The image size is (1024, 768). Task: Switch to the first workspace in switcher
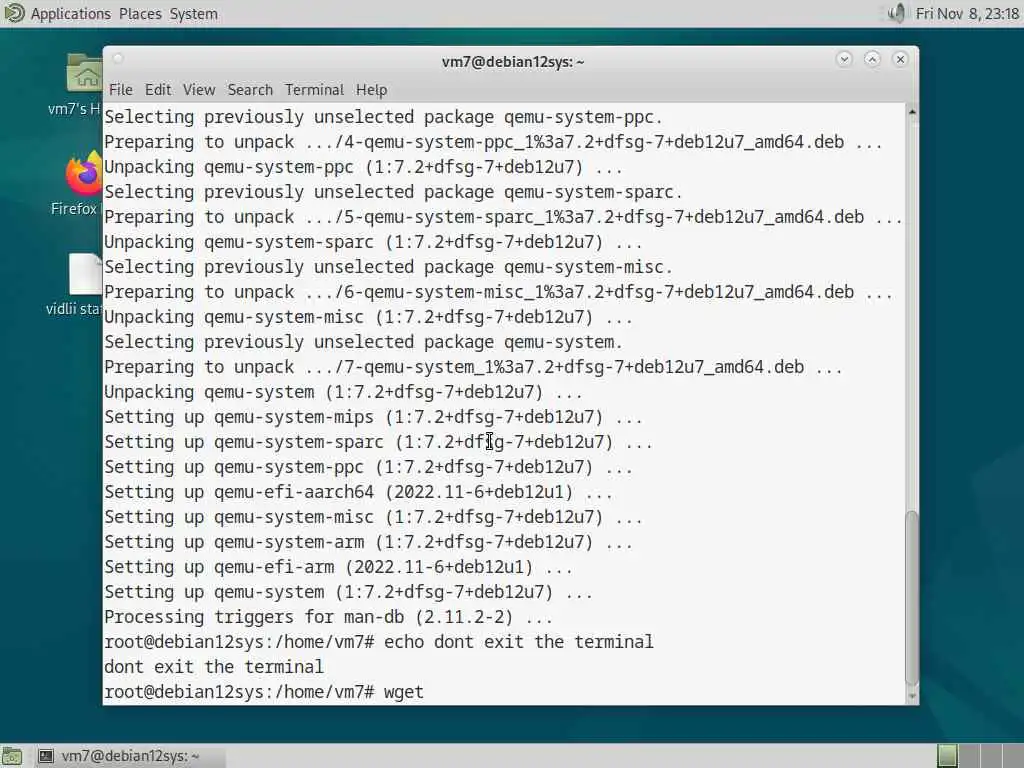point(947,756)
